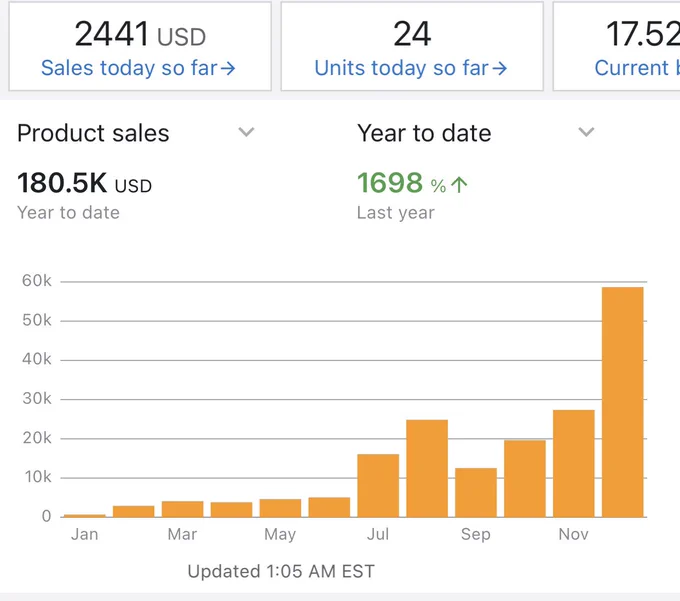Select the Product sales metric label
Viewport: 680px width, 601px height.
click(x=93, y=133)
